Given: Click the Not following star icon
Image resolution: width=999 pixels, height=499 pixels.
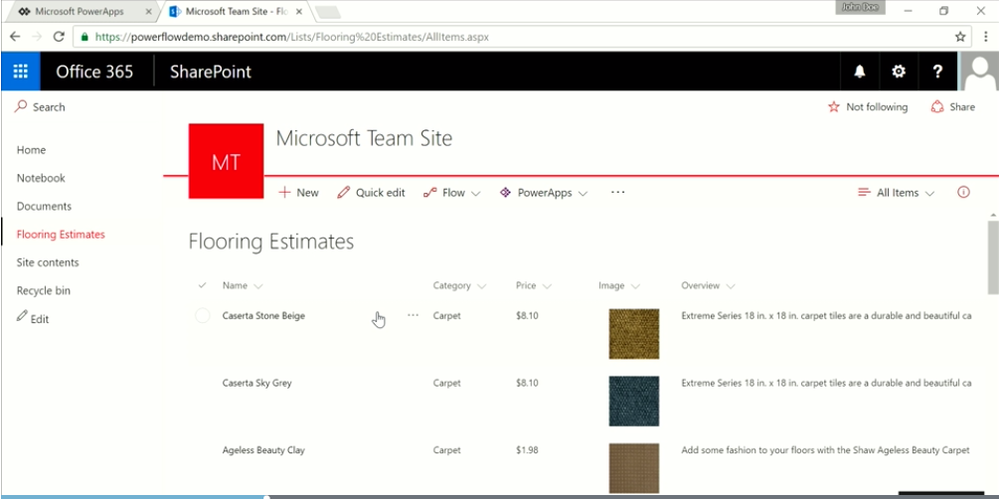Looking at the screenshot, I should click(833, 107).
